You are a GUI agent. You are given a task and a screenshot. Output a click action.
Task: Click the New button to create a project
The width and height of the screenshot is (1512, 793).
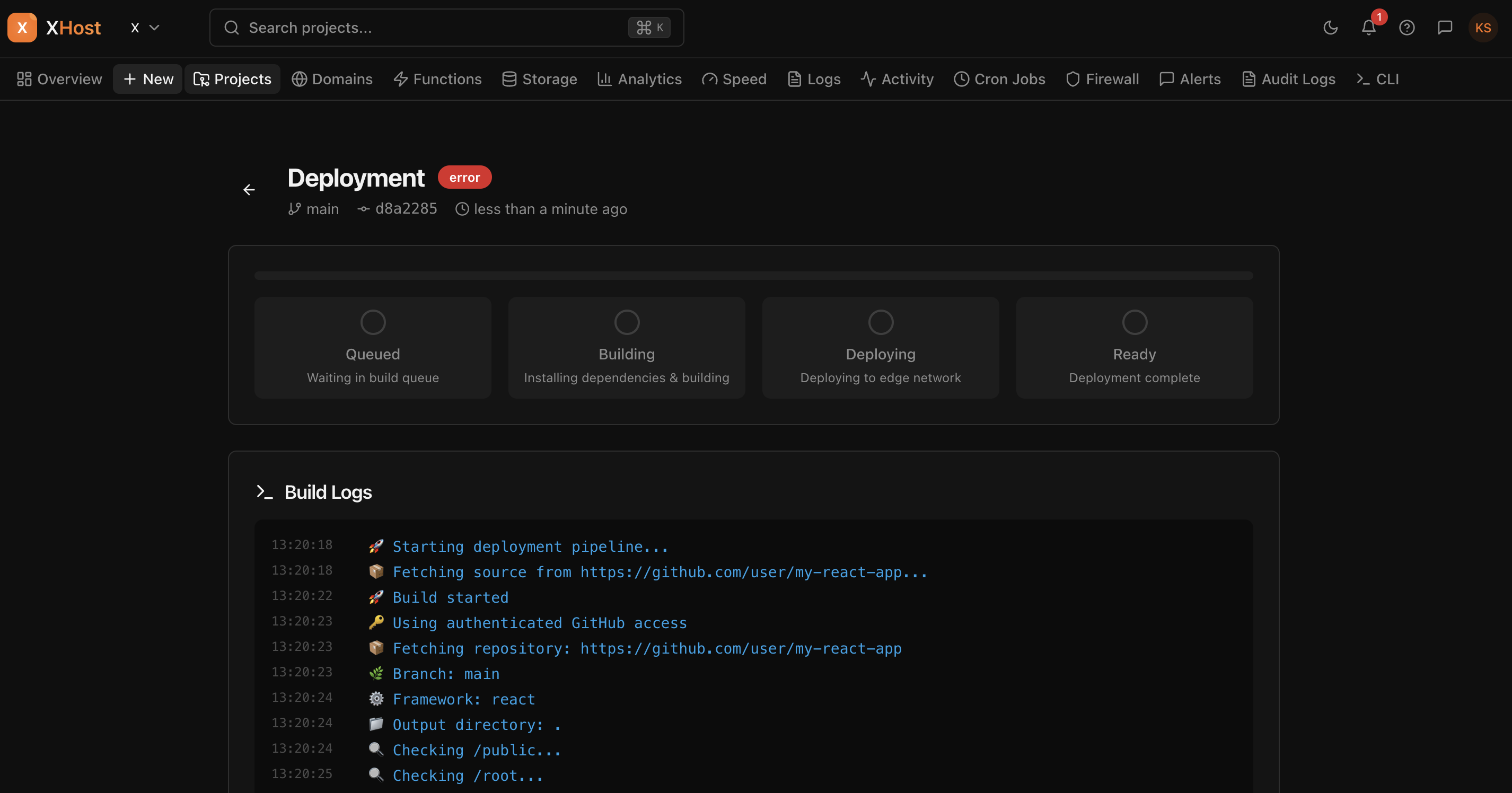(147, 78)
